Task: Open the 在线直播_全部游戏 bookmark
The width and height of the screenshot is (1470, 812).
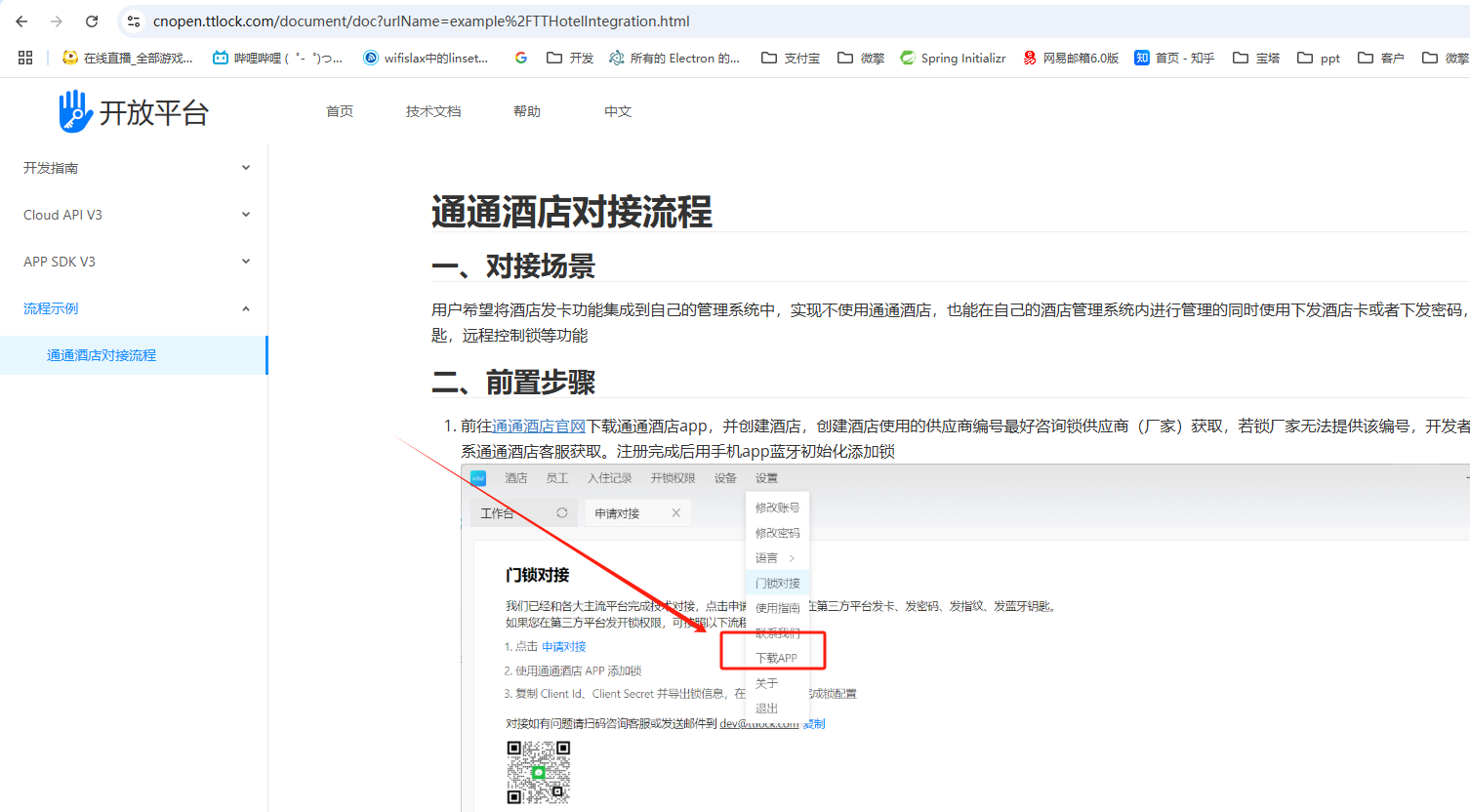Action: pos(127,58)
